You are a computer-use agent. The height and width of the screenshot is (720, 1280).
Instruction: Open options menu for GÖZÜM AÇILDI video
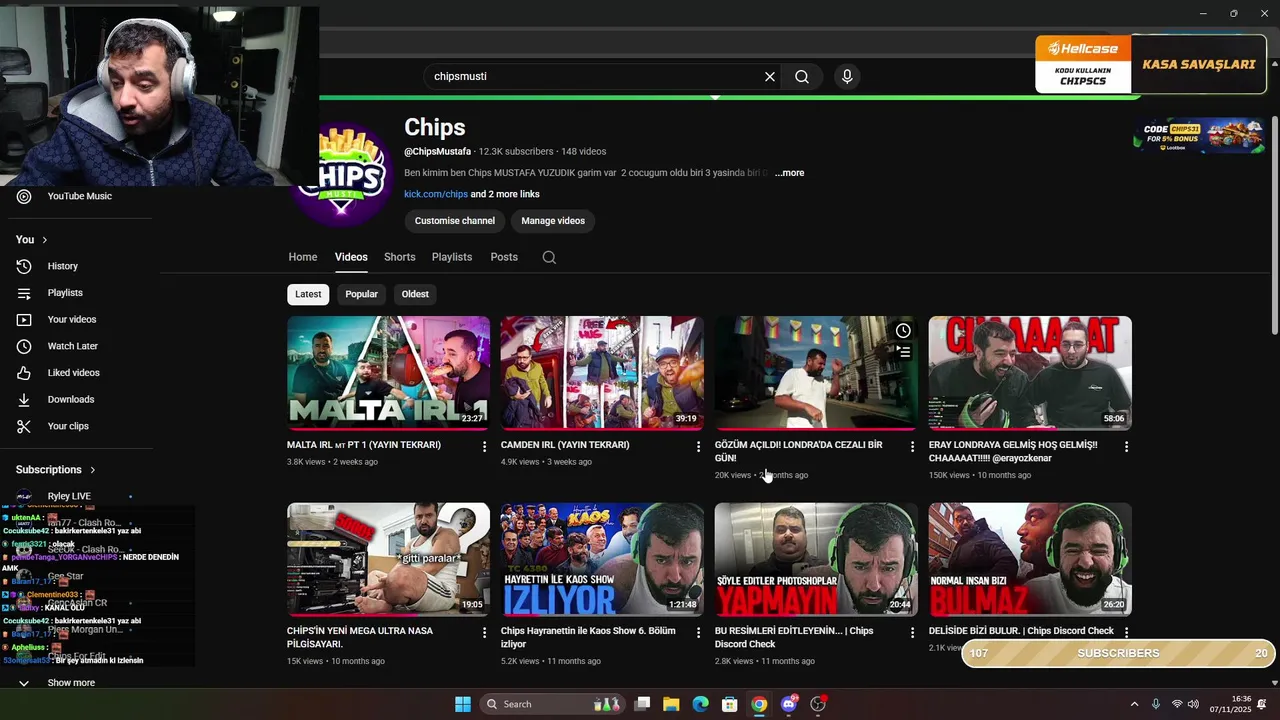click(x=912, y=447)
